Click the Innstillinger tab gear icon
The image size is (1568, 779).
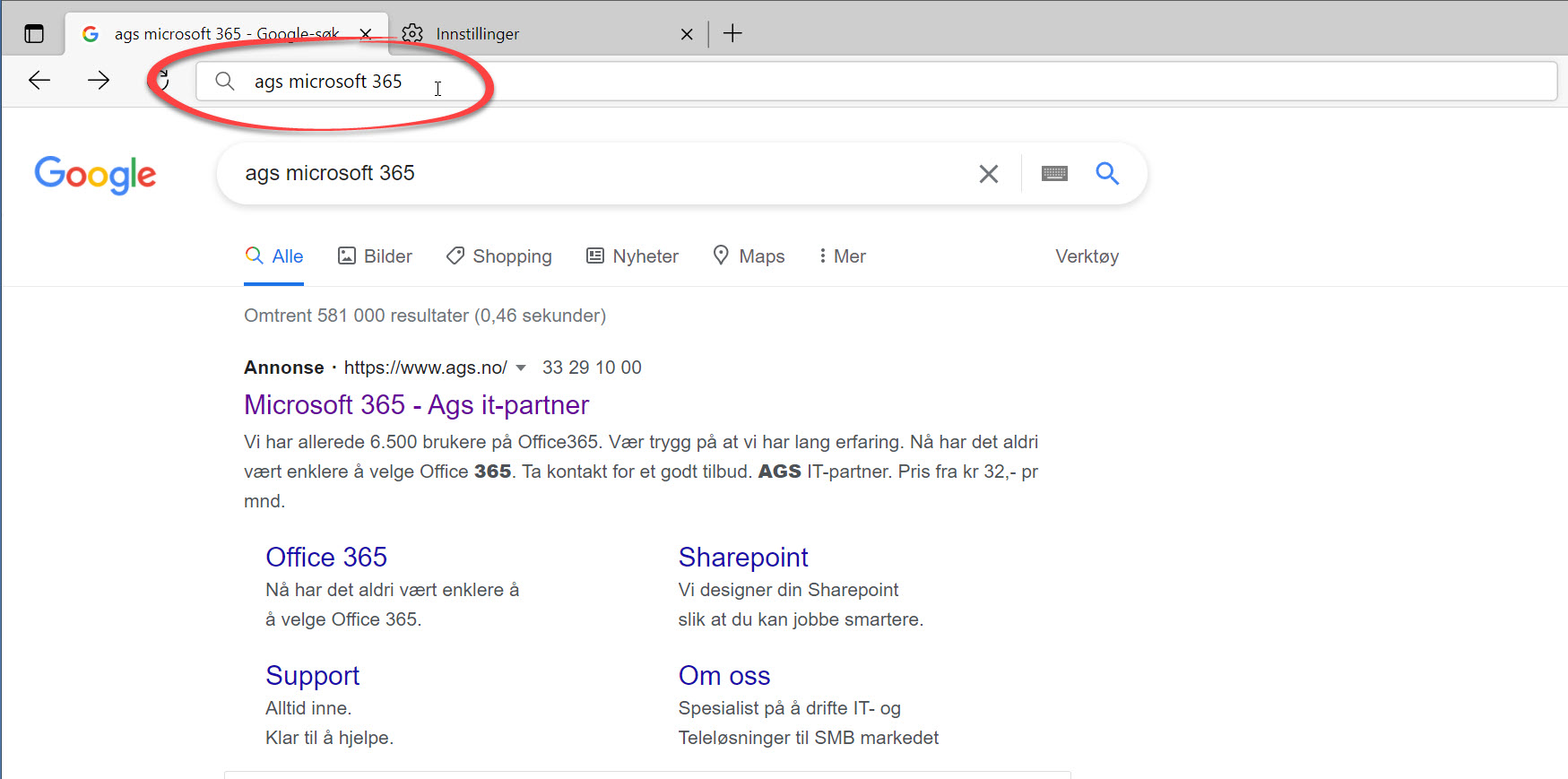412,34
